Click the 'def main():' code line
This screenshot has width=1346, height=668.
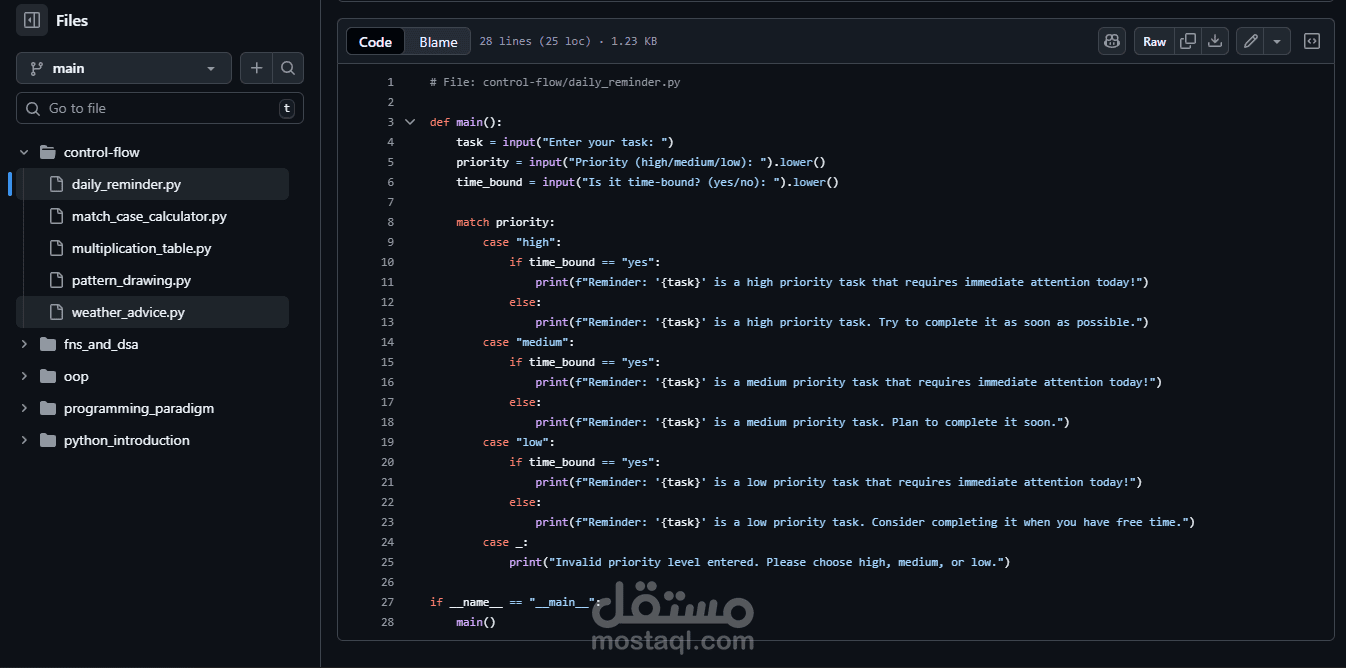(x=466, y=122)
